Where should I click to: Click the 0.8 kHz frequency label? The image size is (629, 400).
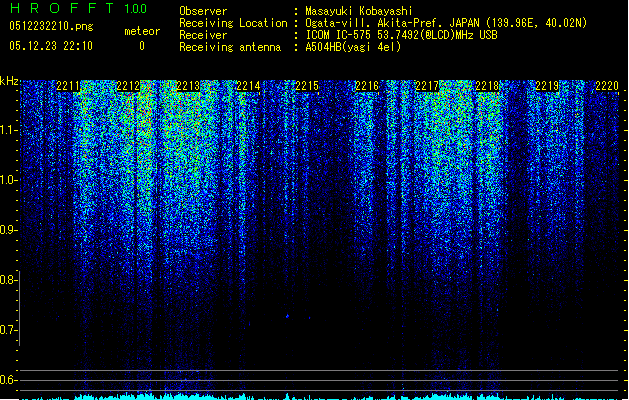(8, 280)
